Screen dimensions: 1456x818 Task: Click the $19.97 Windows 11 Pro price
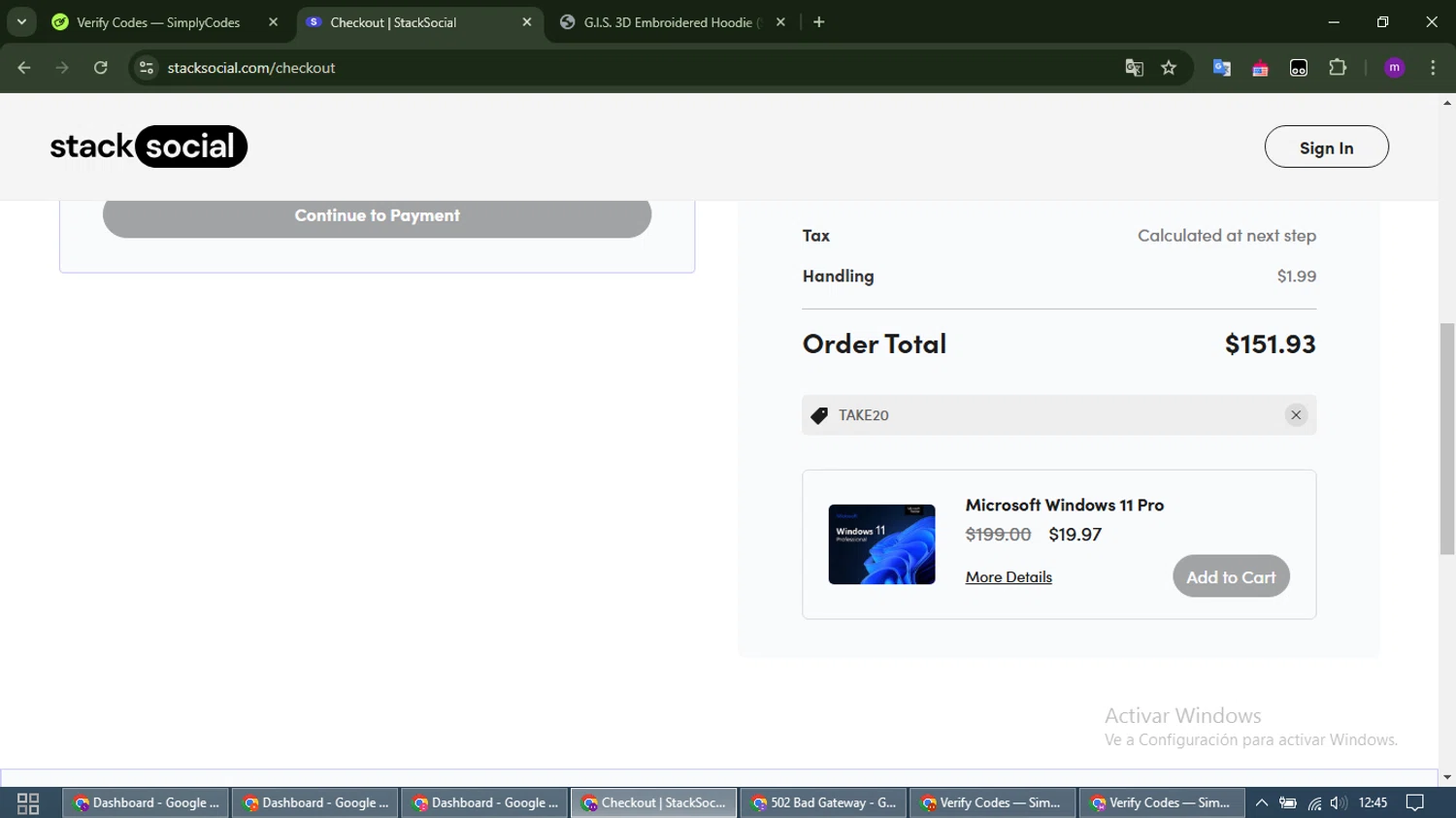(1075, 535)
